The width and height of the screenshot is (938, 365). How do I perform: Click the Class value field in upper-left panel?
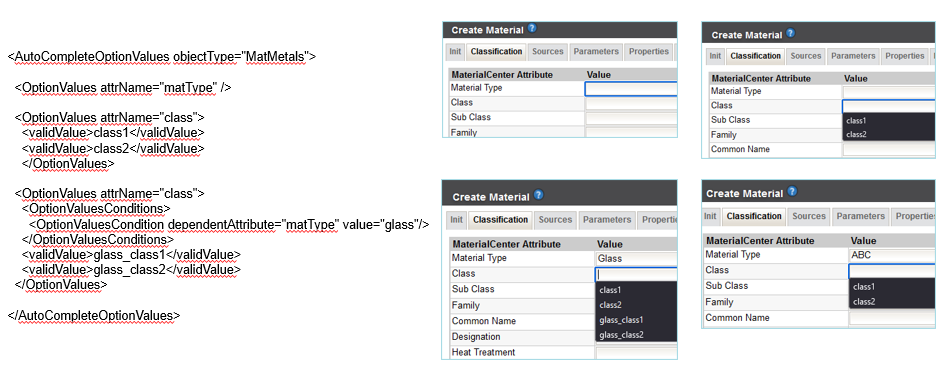point(631,104)
